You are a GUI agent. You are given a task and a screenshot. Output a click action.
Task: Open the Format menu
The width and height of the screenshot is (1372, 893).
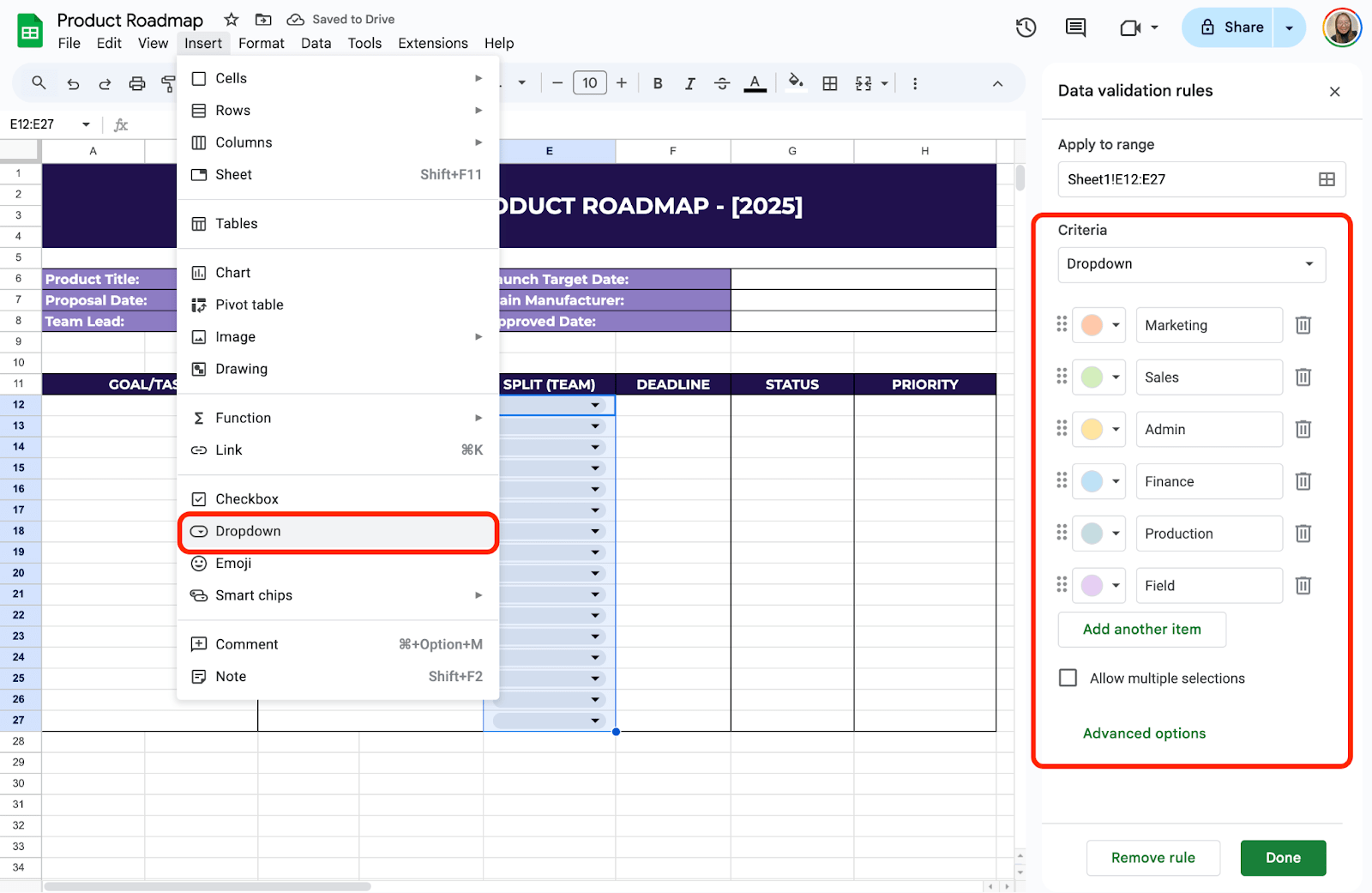point(261,43)
